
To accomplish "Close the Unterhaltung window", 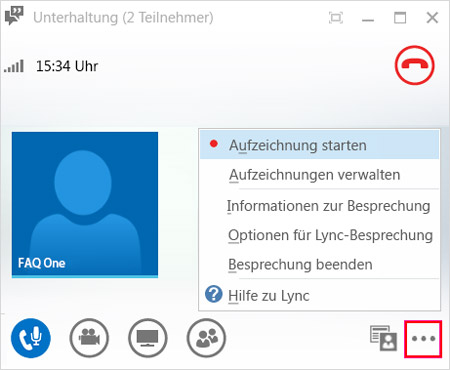I will tap(432, 18).
